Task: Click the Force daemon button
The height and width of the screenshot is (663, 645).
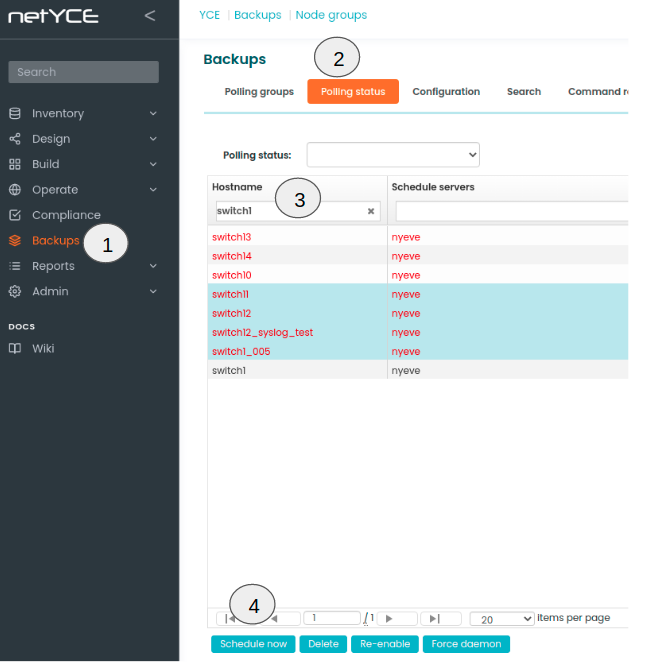Action: pyautogui.click(x=466, y=644)
